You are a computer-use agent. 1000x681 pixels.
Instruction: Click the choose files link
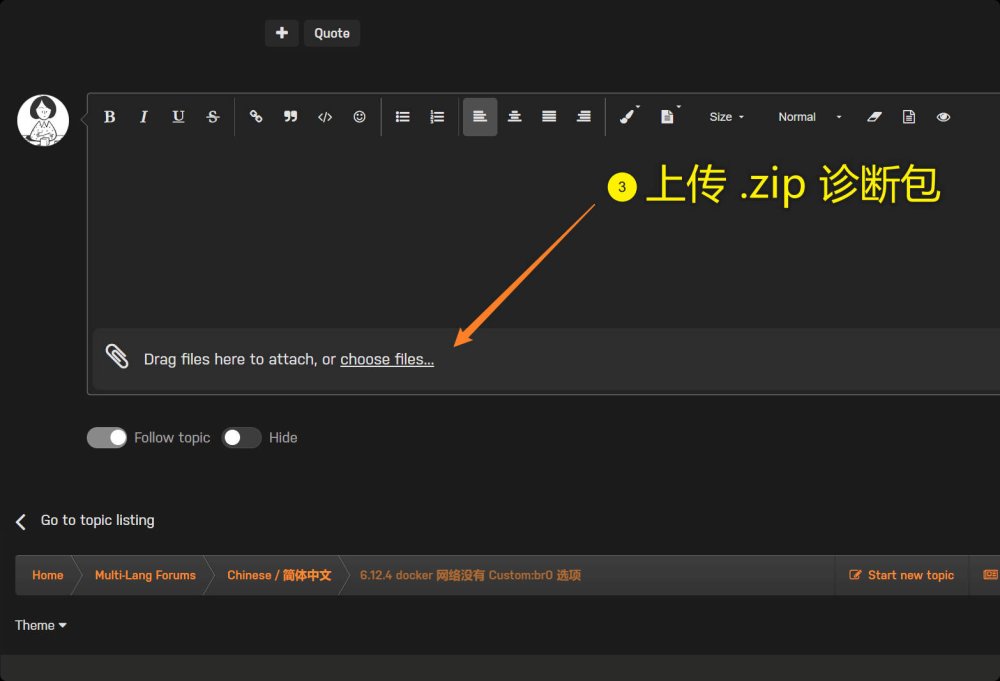coord(387,360)
